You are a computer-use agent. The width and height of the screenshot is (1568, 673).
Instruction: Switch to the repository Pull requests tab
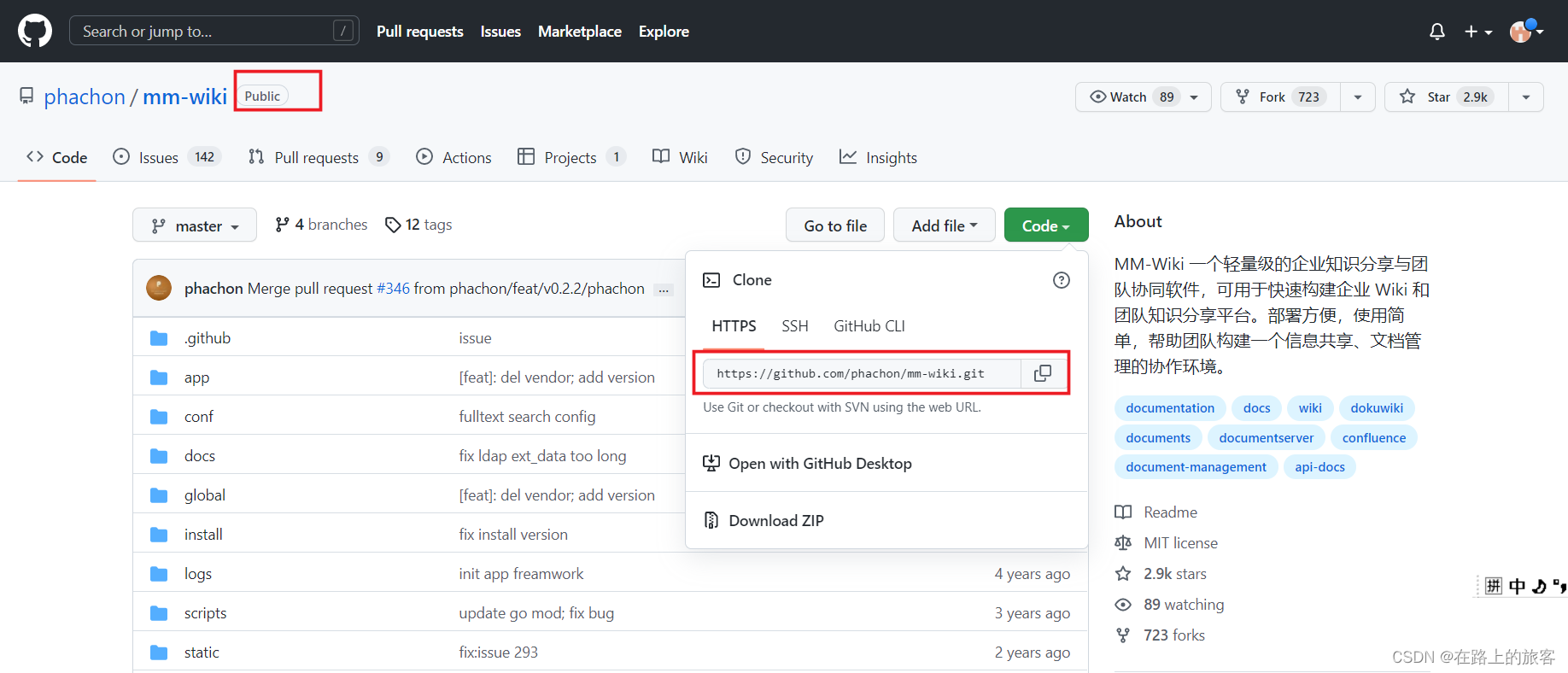tap(319, 157)
